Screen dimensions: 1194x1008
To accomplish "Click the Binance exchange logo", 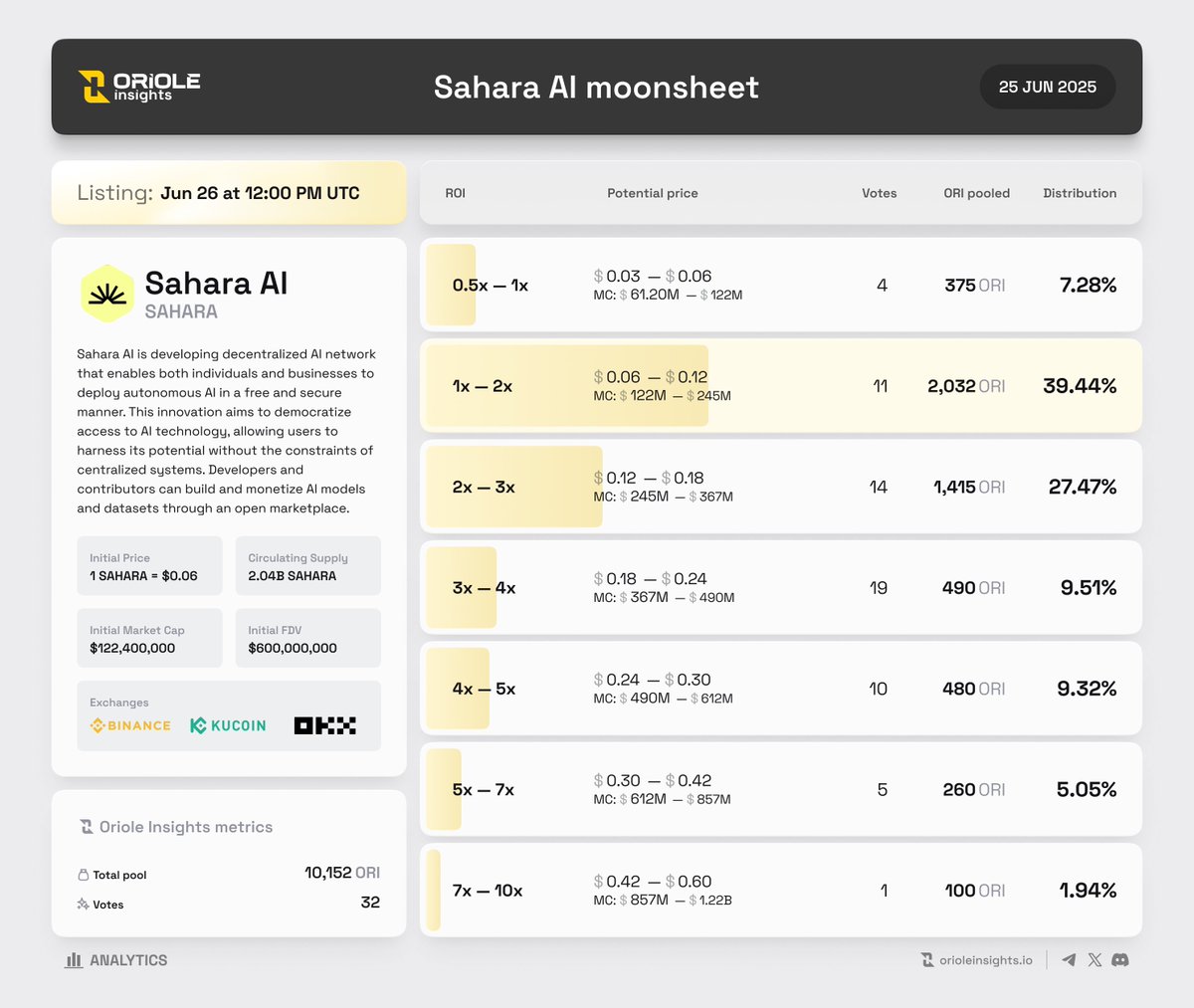I will click(x=130, y=725).
